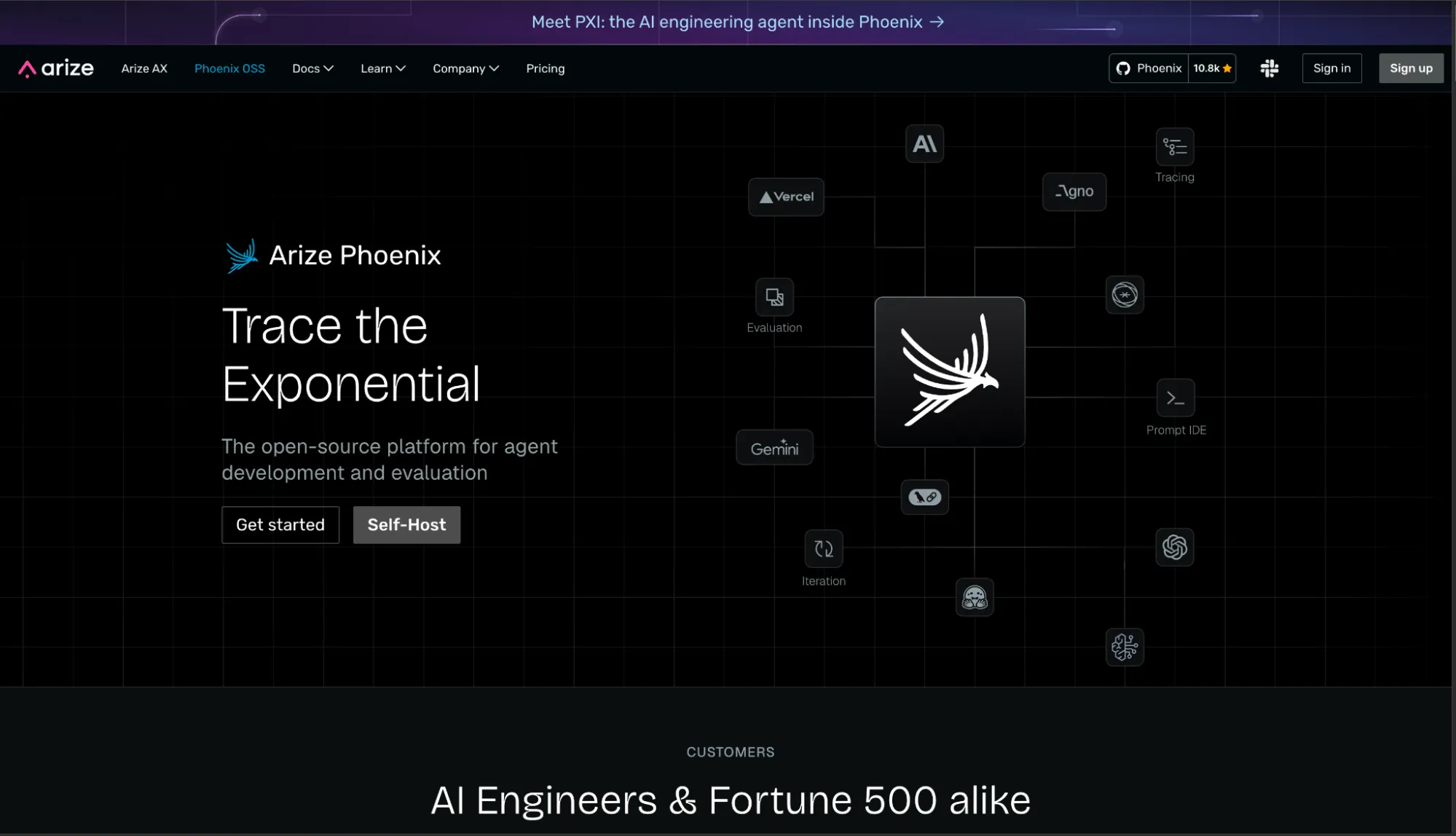Click the Agno integration tile
The width and height of the screenshot is (1456, 836).
[1074, 192]
